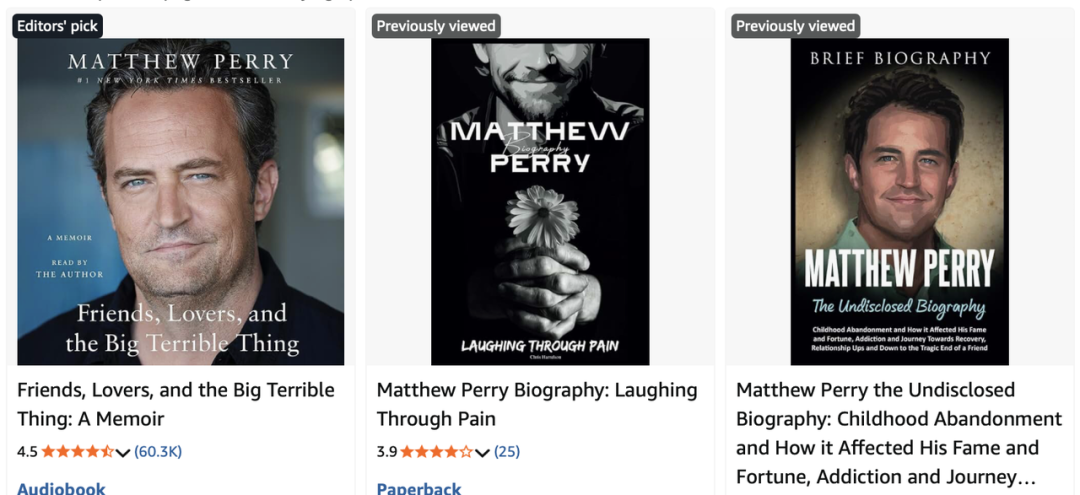Expand rating breakdown chevron next to 3.9 stars
Viewport: 1080px width, 495px height.
pyautogui.click(x=482, y=453)
